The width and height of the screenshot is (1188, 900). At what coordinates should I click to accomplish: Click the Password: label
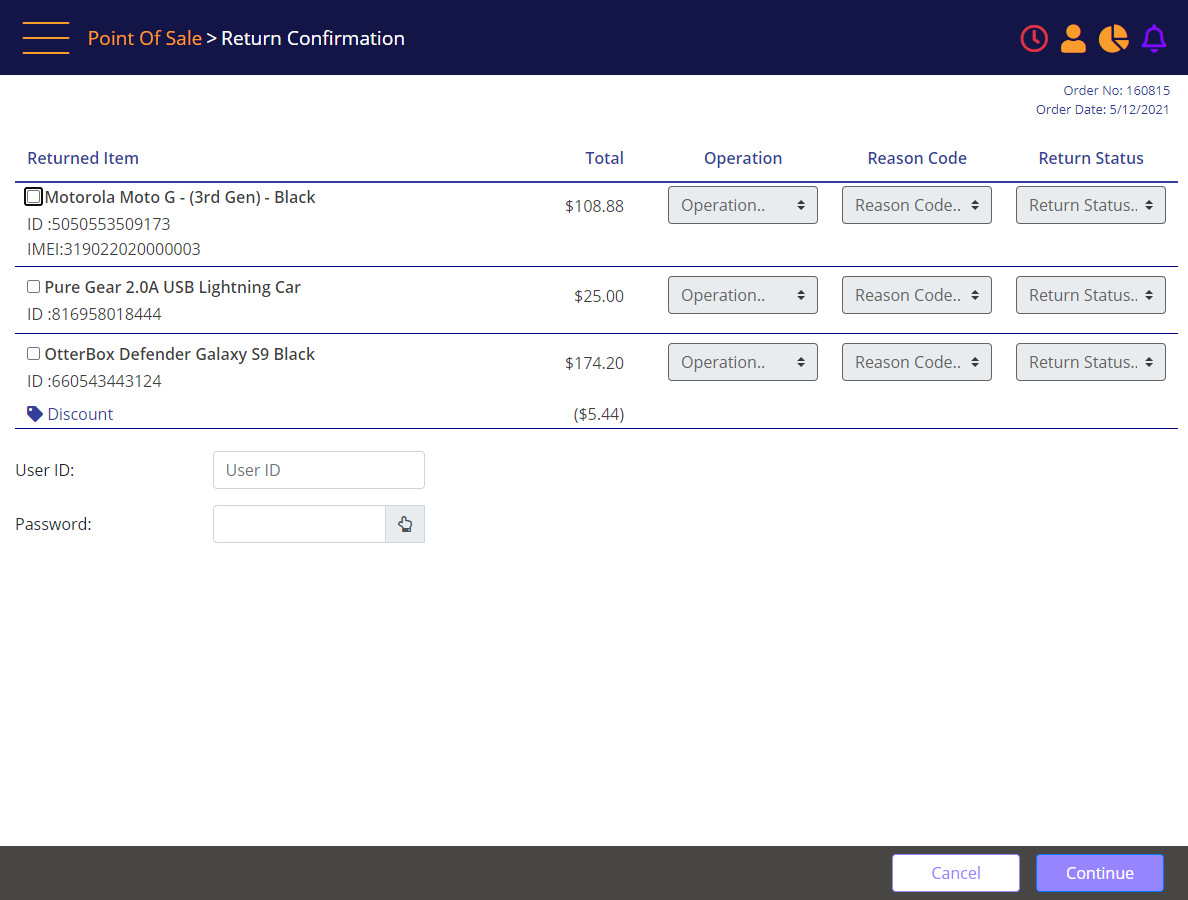pos(53,524)
